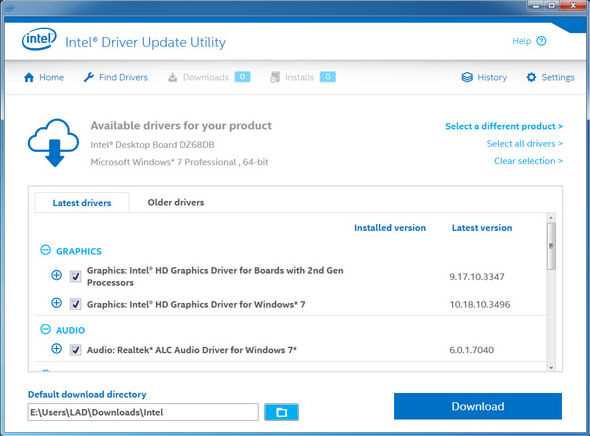Expand details for Realtek ALC Audio Driver

56,349
